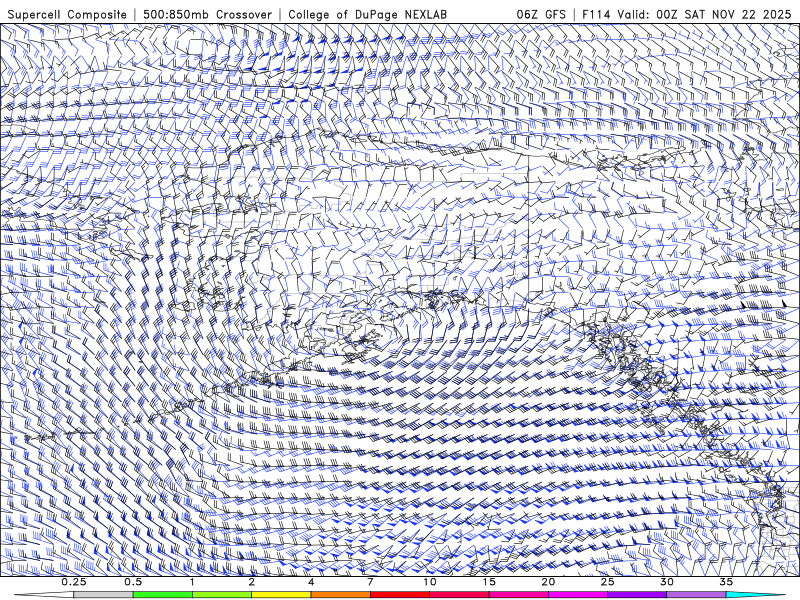Screen dimensions: 800x600
Task: Click the 30 colorbar label
Action: tap(667, 582)
